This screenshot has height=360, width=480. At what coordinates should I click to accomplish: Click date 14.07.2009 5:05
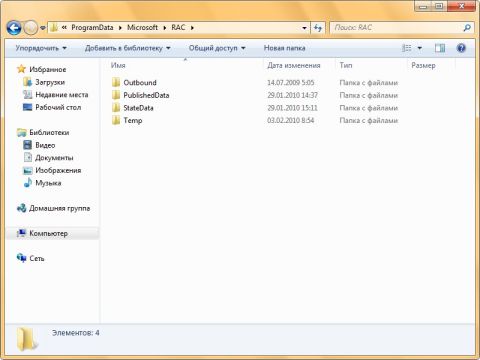click(290, 83)
